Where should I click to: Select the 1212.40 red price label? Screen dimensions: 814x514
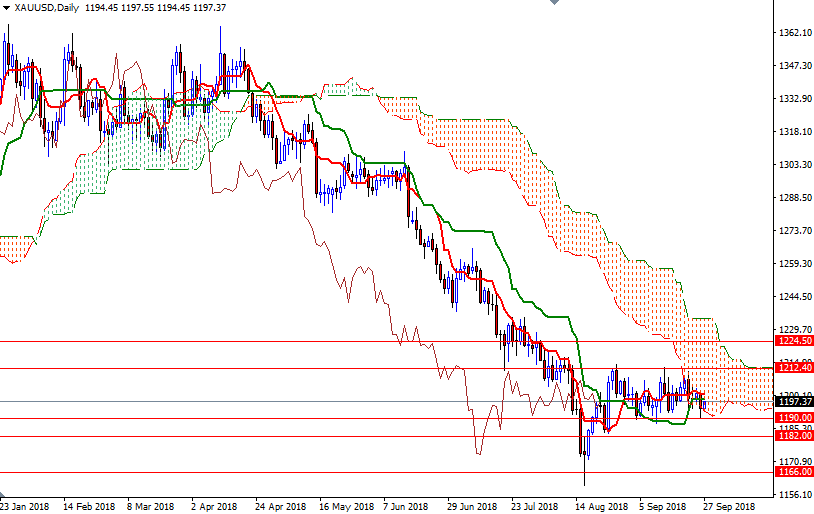[x=794, y=368]
